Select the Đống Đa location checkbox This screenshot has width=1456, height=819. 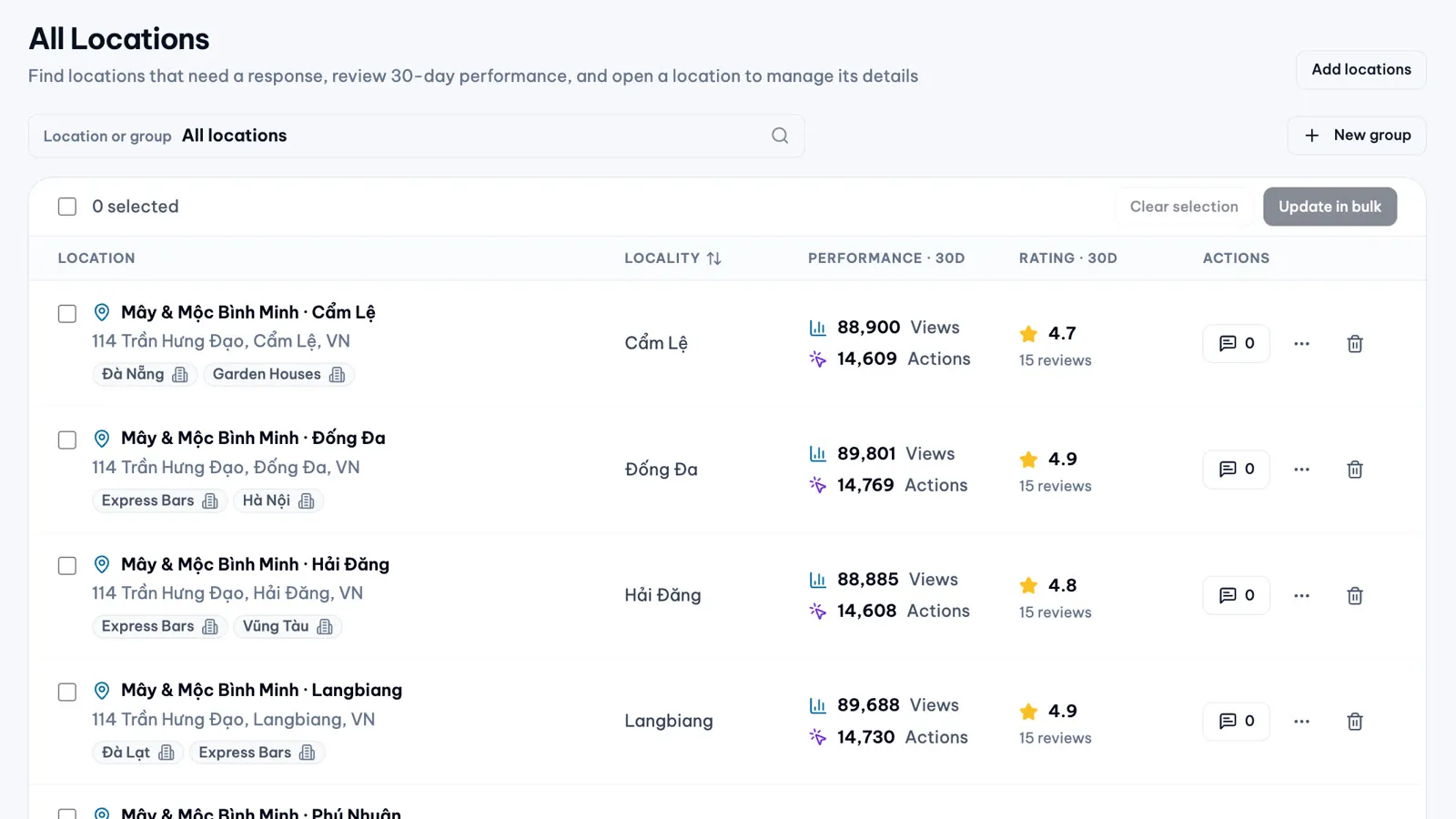[x=67, y=440]
